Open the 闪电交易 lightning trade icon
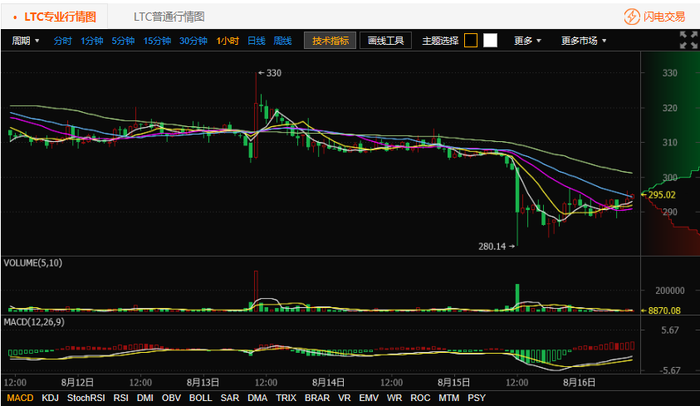 [632, 17]
